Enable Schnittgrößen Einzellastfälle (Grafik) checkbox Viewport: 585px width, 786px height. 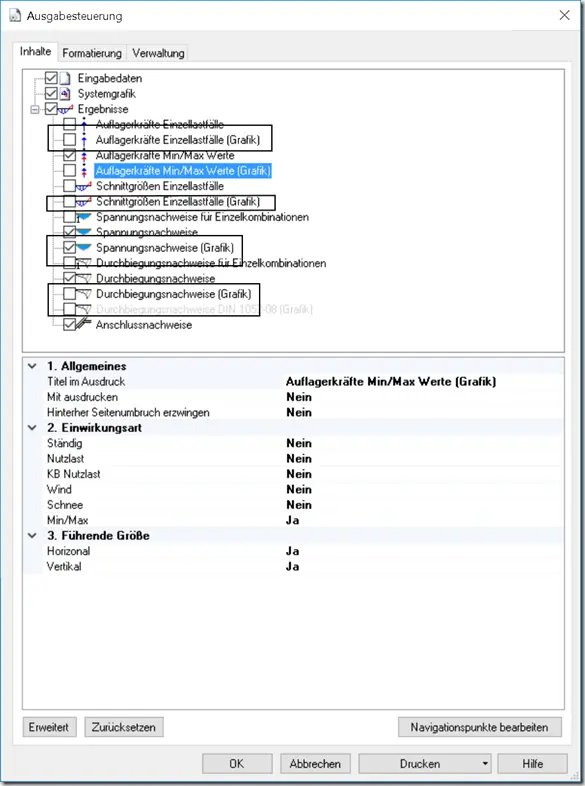70,202
